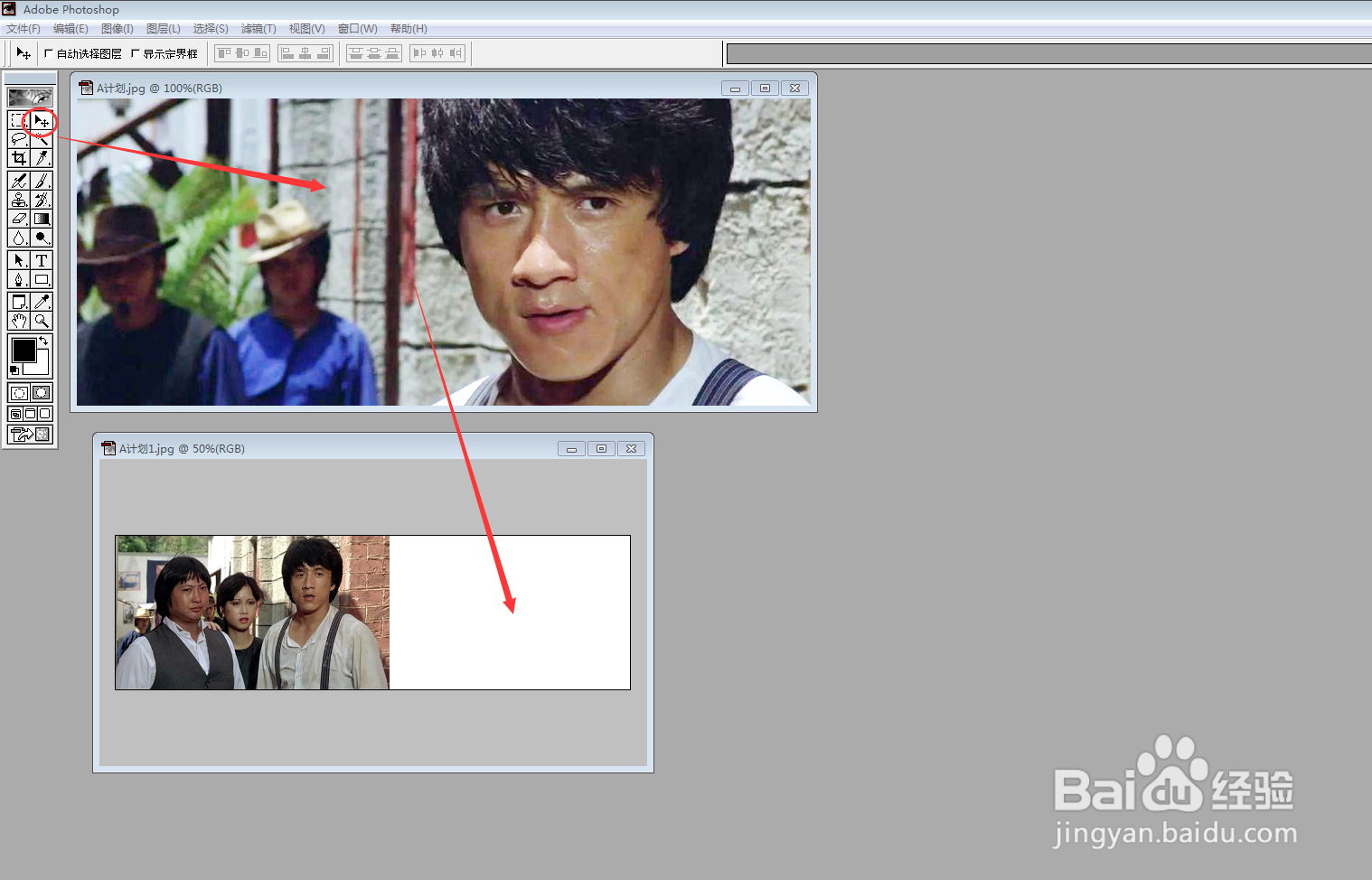Select the Eraser tool
The width and height of the screenshot is (1372, 880).
pos(19,219)
